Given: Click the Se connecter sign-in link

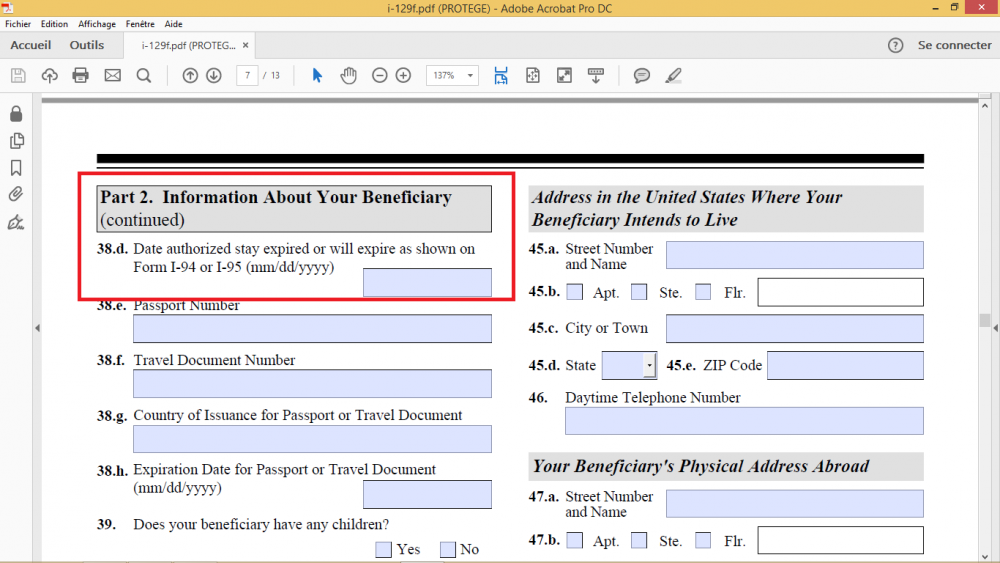Looking at the screenshot, I should (x=954, y=46).
